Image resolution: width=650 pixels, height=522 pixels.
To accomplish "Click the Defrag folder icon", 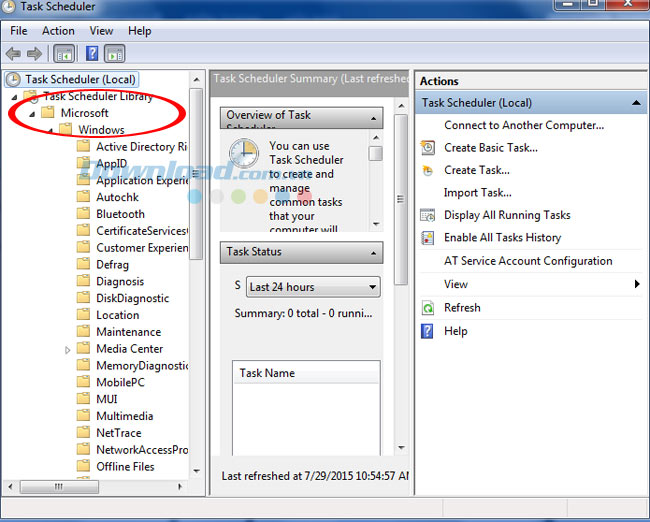I will click(83, 264).
